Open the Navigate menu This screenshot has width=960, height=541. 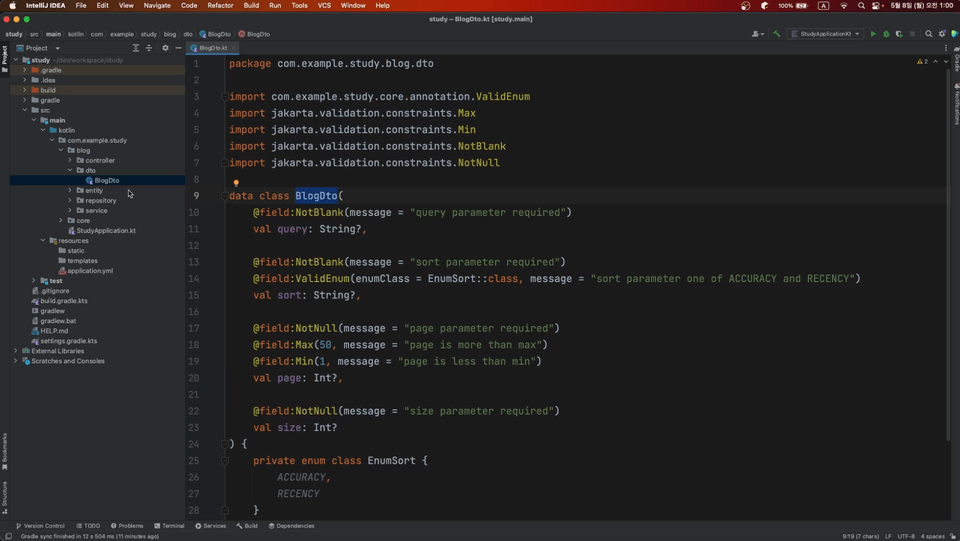pyautogui.click(x=157, y=5)
